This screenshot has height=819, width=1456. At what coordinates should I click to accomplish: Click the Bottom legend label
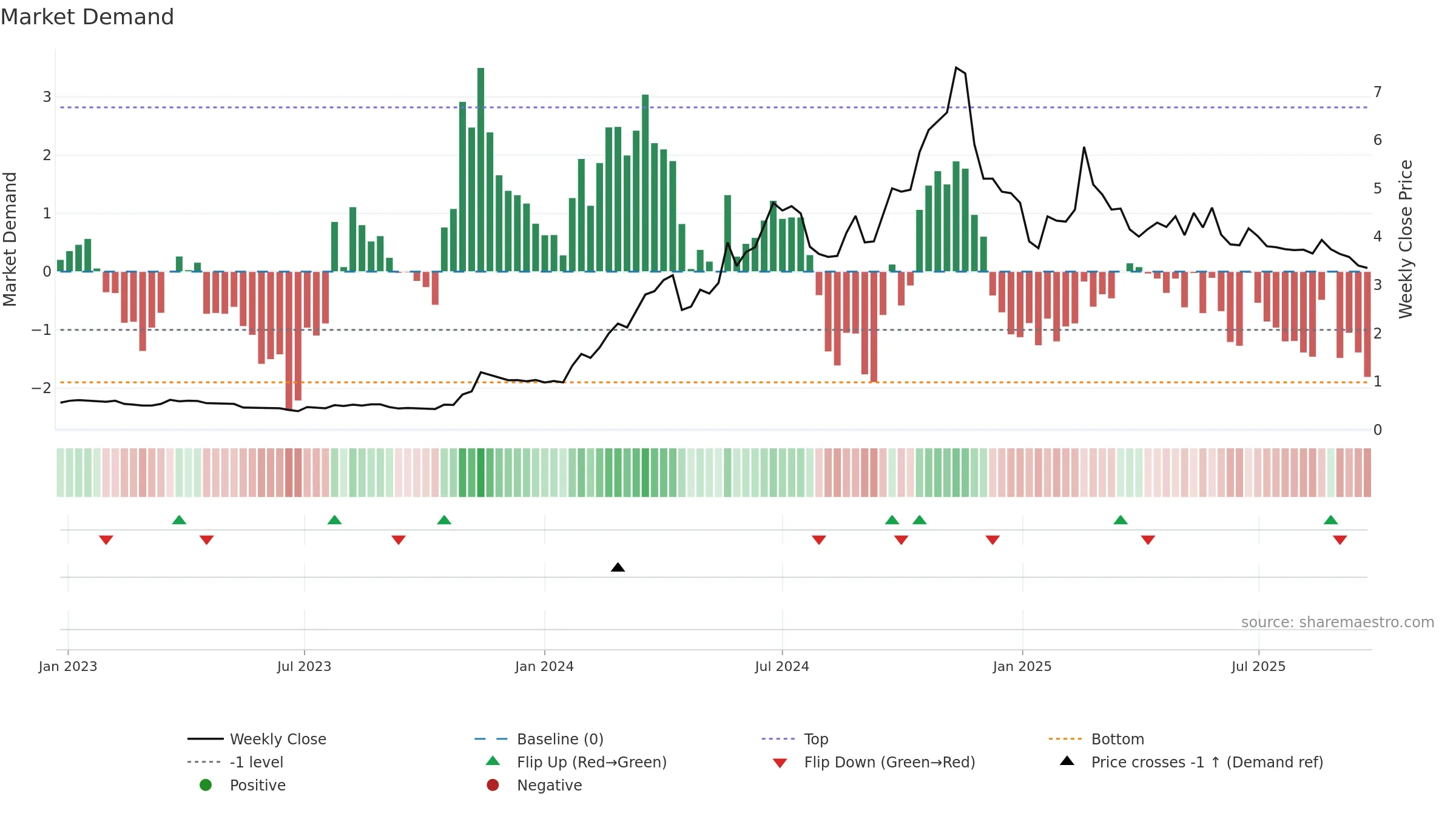[1117, 739]
